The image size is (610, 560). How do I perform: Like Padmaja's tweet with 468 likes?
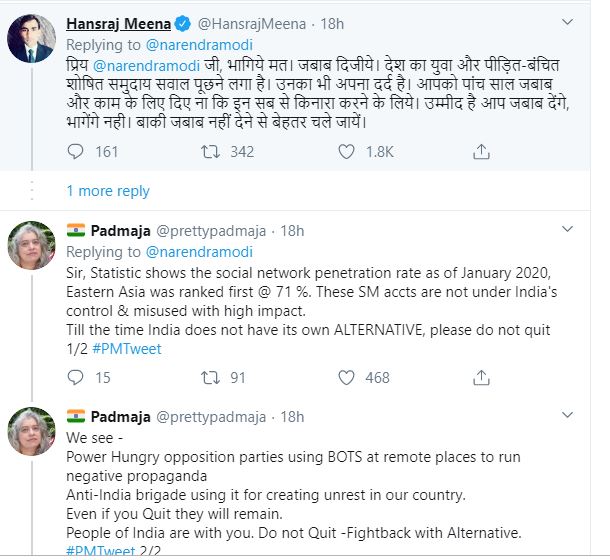[347, 377]
